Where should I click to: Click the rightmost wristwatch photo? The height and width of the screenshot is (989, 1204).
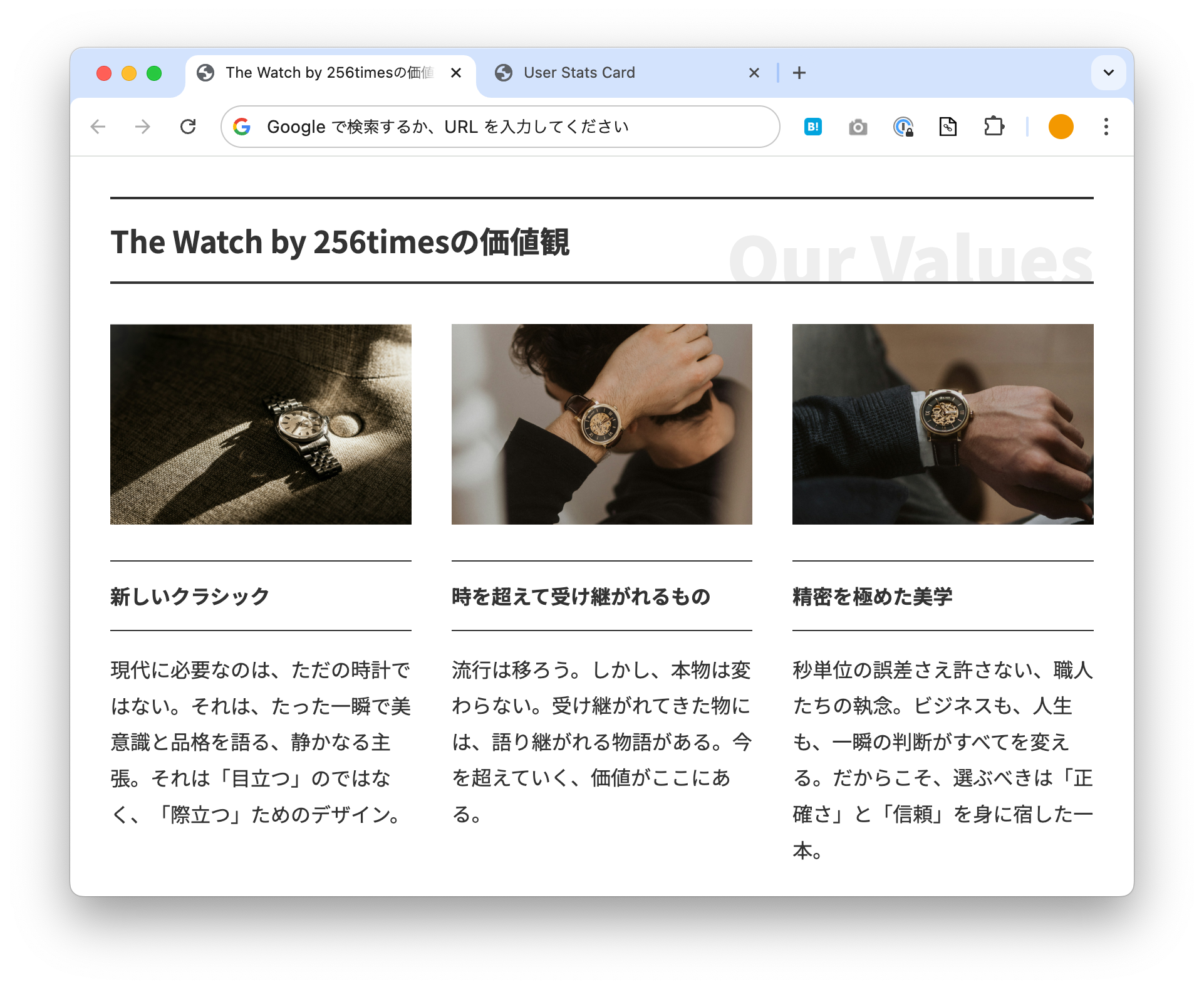point(943,424)
